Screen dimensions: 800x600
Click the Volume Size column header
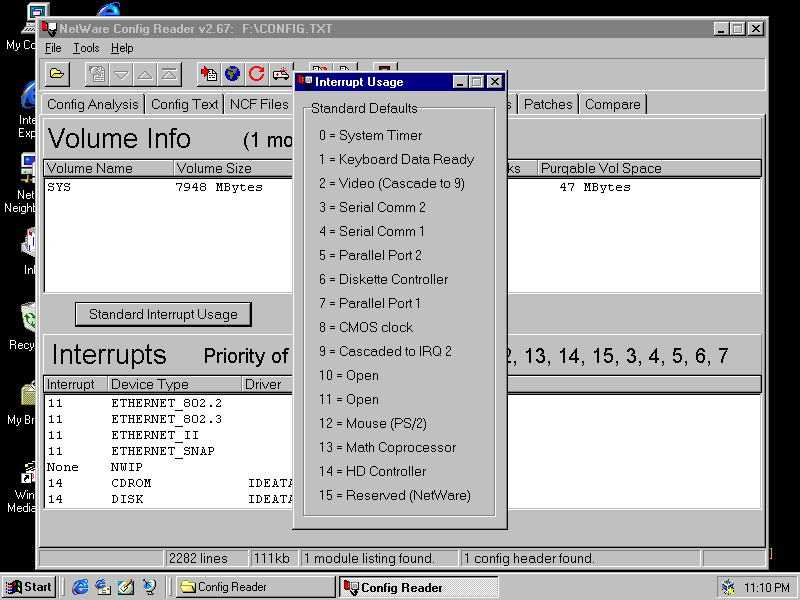pyautogui.click(x=233, y=168)
